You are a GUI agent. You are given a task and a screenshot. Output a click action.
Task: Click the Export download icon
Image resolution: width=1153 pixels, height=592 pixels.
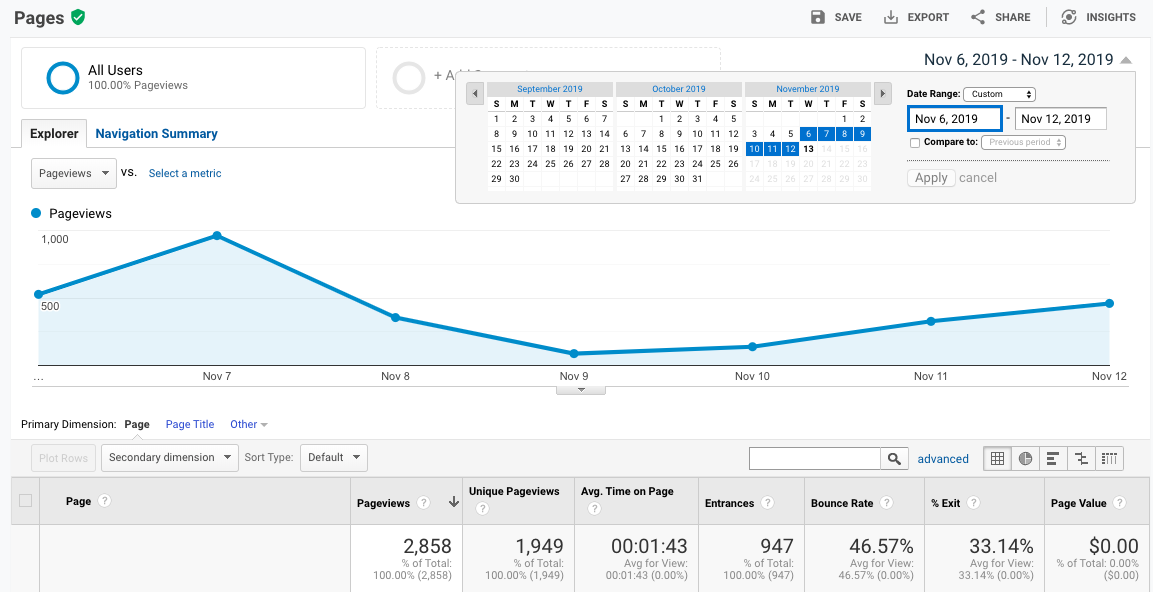pyautogui.click(x=891, y=17)
